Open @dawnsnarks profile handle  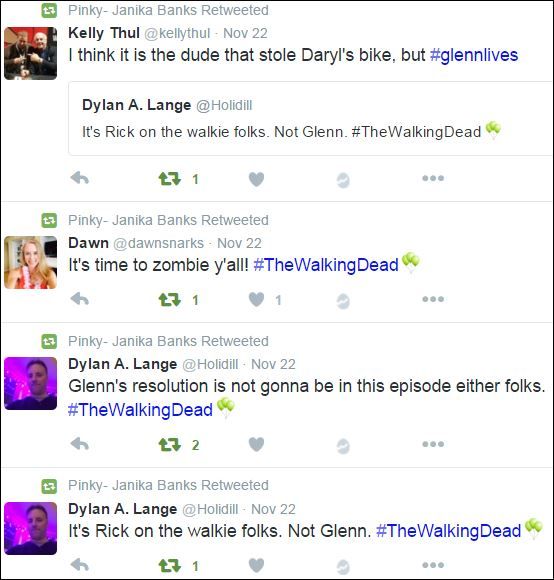[158, 243]
